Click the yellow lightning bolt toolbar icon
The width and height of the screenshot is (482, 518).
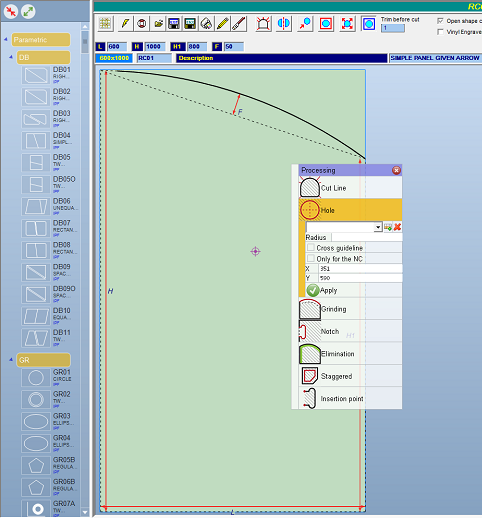(x=125, y=24)
